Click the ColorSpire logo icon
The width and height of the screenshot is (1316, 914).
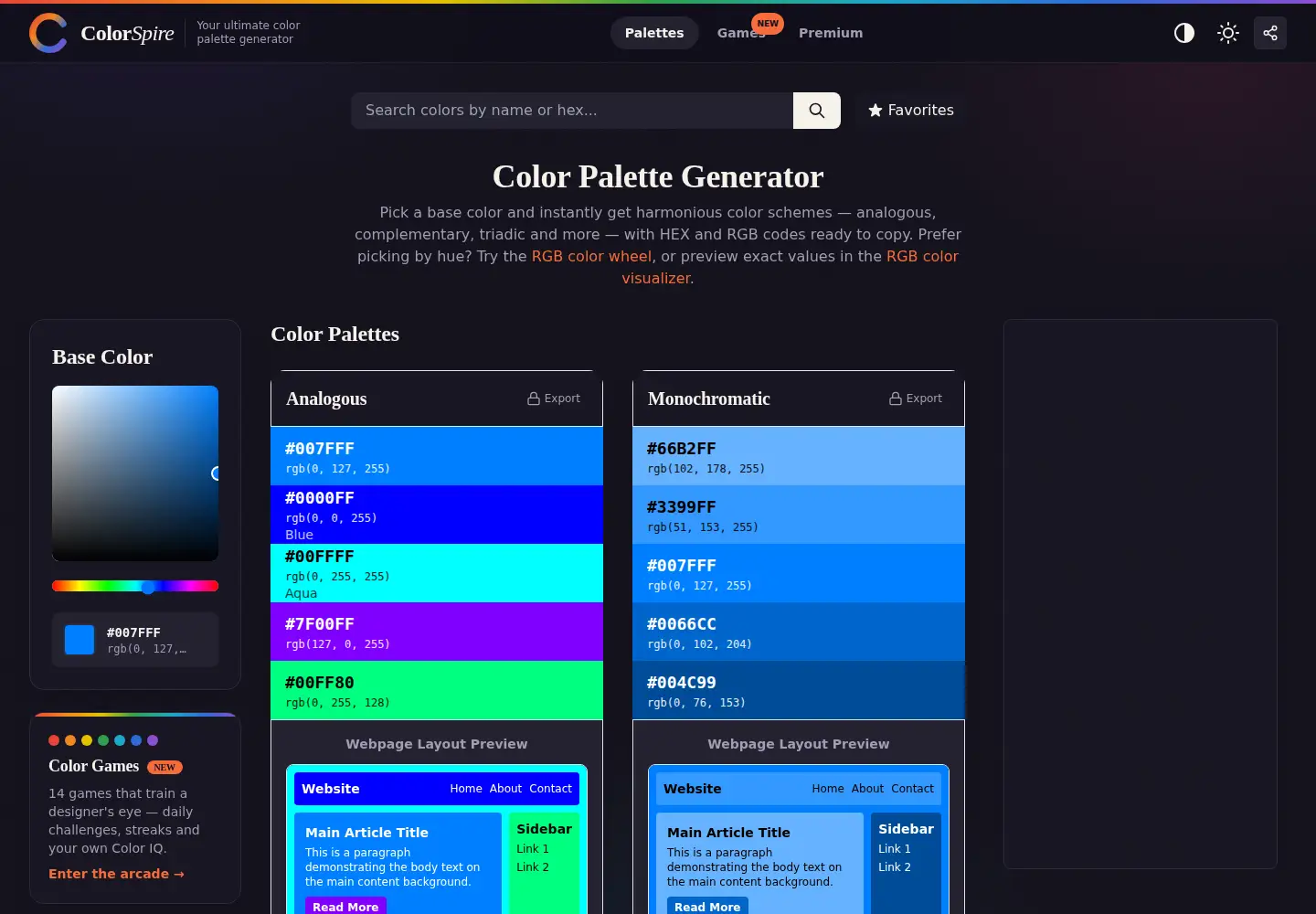point(48,33)
